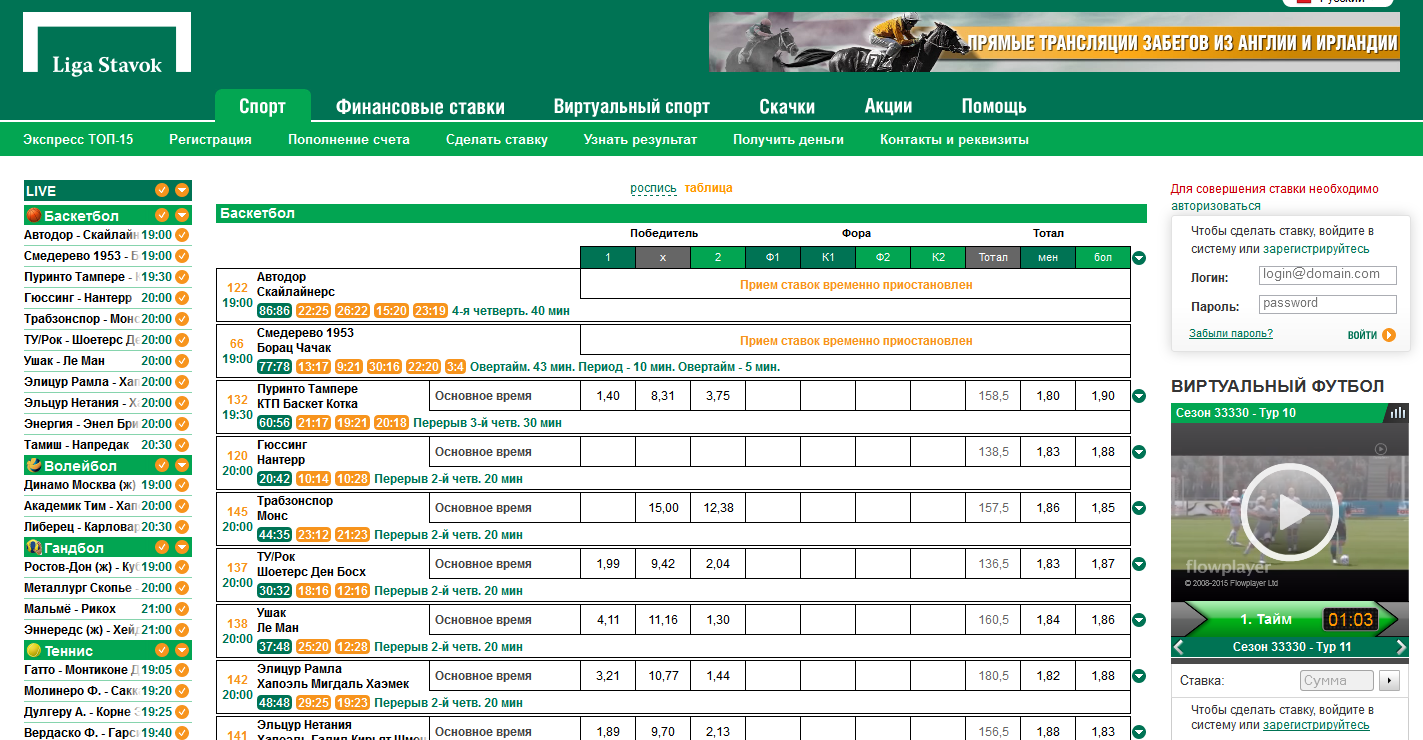The image size is (1423, 740).
Task: Open the stake amount dropdown arrow
Action: pyautogui.click(x=1389, y=681)
